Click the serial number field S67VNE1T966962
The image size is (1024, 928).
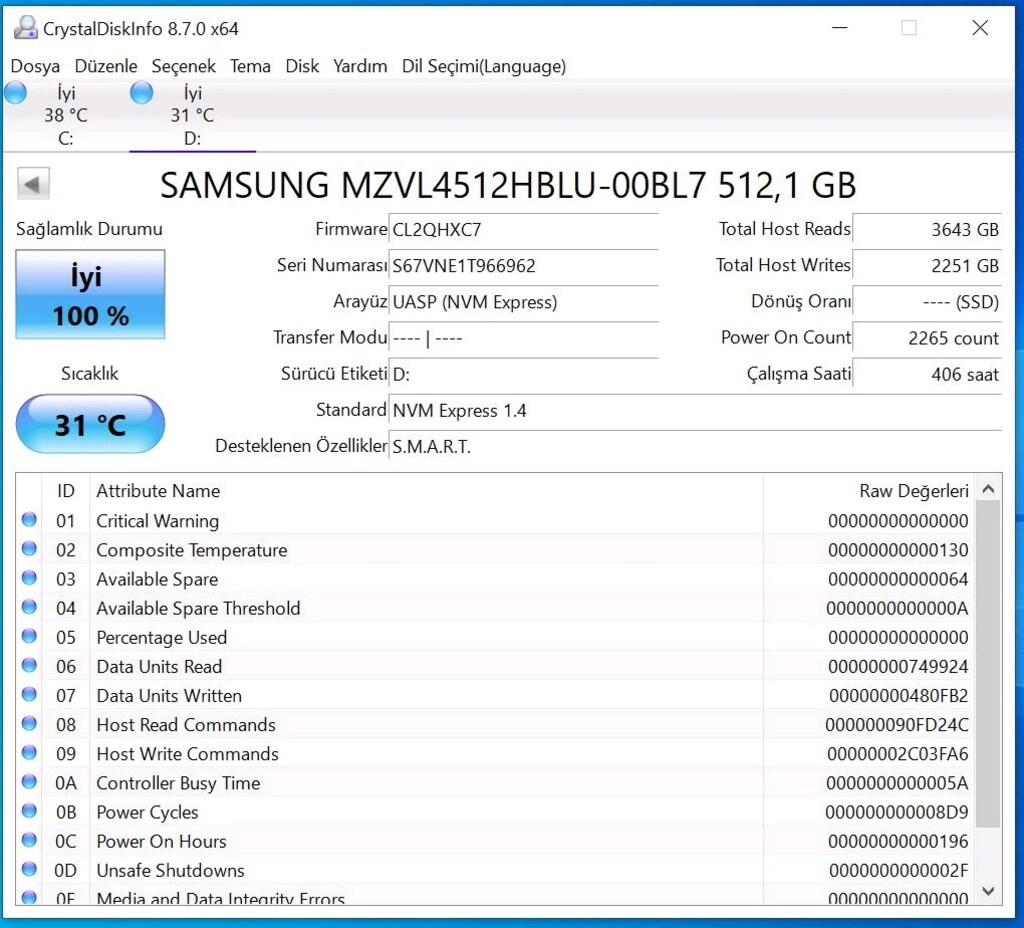coord(523,266)
